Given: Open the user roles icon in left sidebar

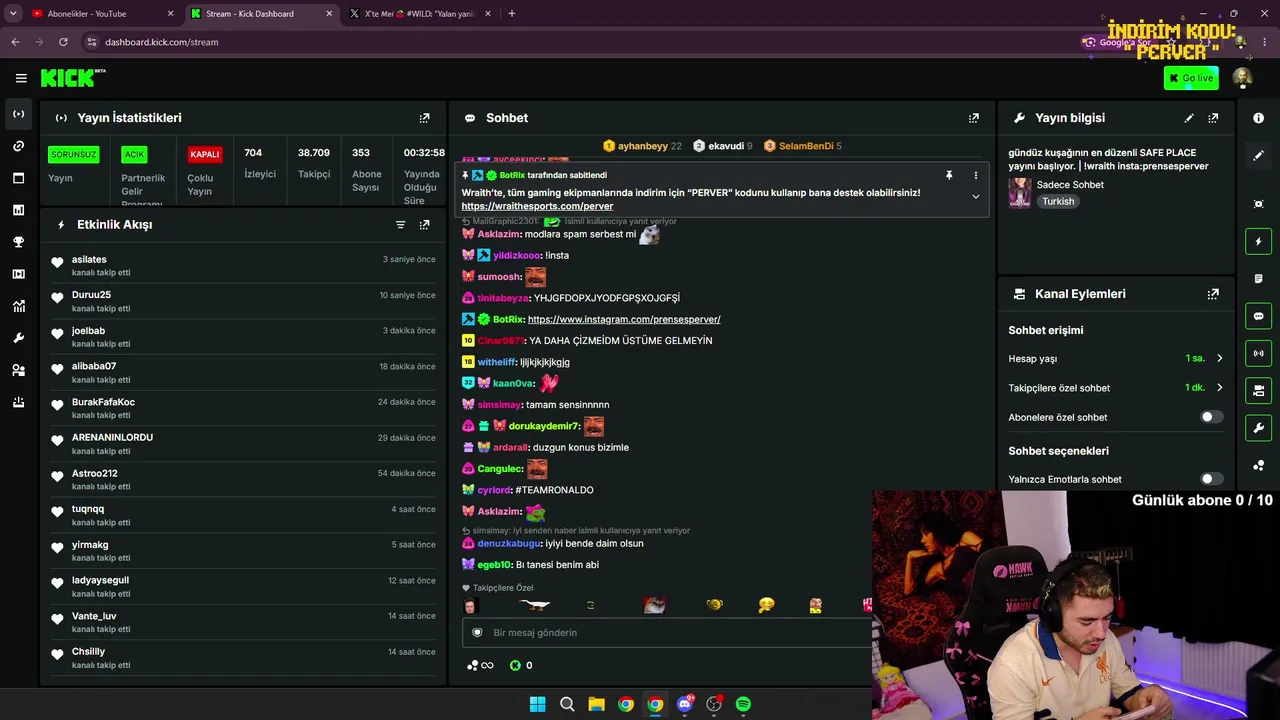Looking at the screenshot, I should pyautogui.click(x=19, y=370).
